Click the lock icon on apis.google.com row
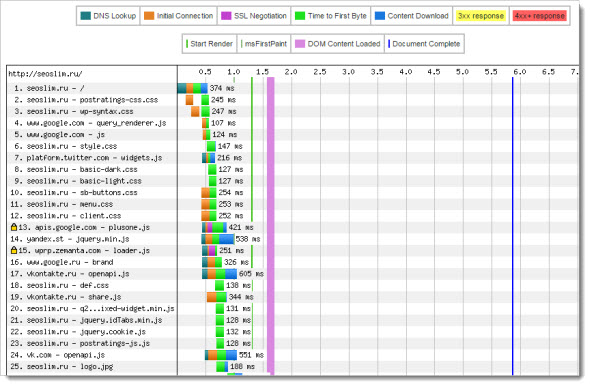The width and height of the screenshot is (590, 386). [14, 227]
